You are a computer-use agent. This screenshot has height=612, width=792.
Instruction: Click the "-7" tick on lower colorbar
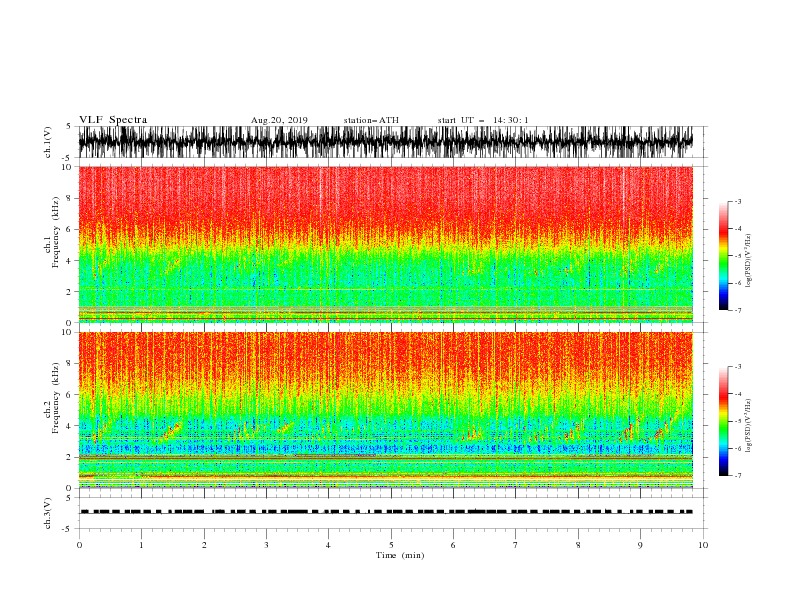click(x=737, y=475)
